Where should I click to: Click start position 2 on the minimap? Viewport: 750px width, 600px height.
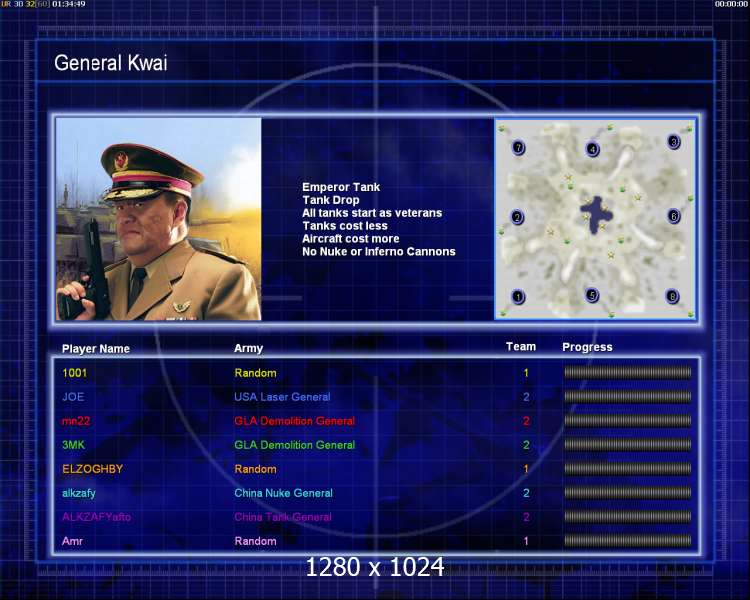click(x=517, y=218)
